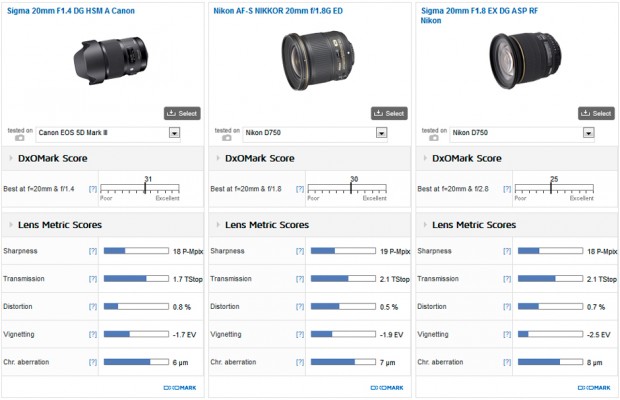Click the DxOMark logo at the bottom of the right column

click(x=592, y=387)
